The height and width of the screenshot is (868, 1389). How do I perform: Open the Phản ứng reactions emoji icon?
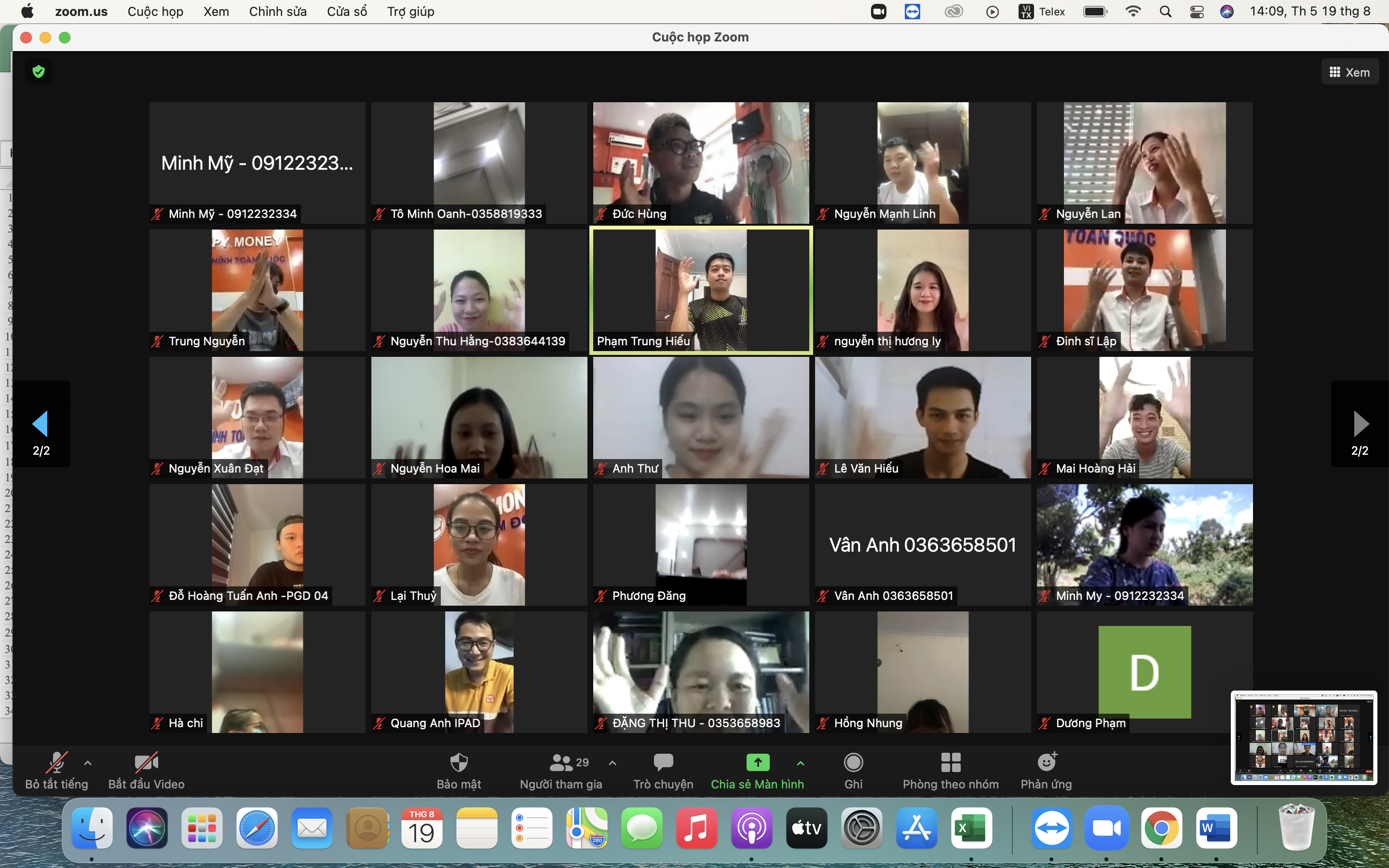pos(1047,762)
